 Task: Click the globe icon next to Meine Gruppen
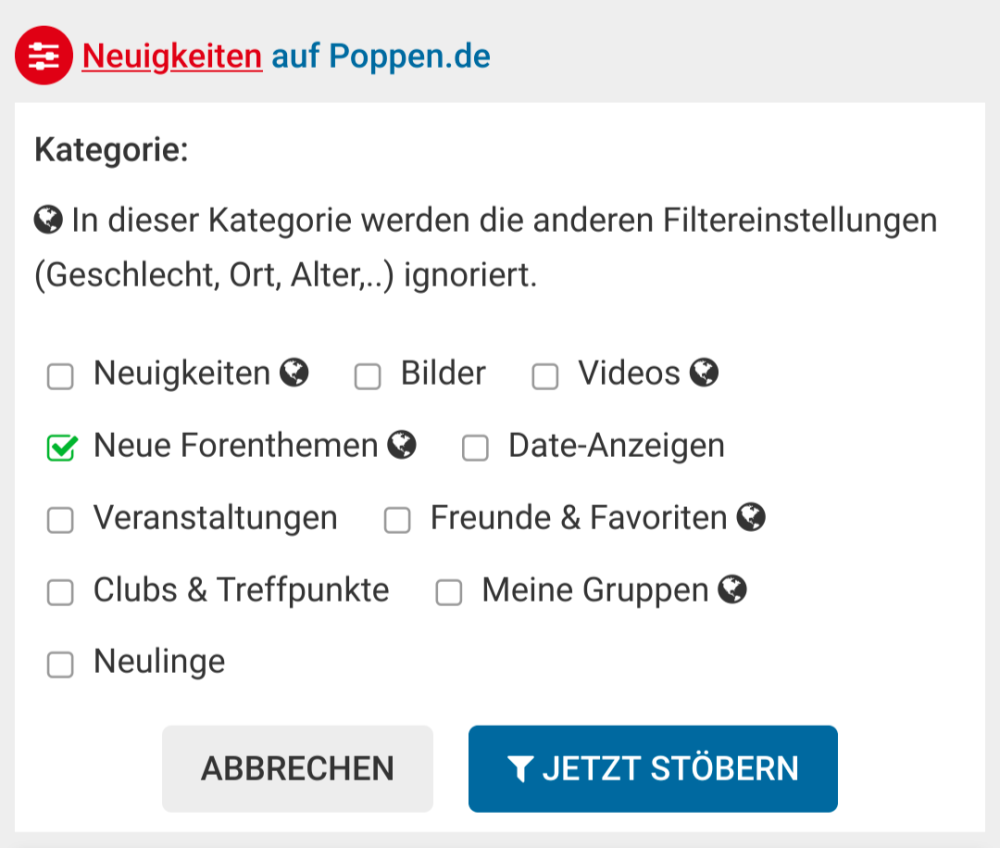[732, 590]
